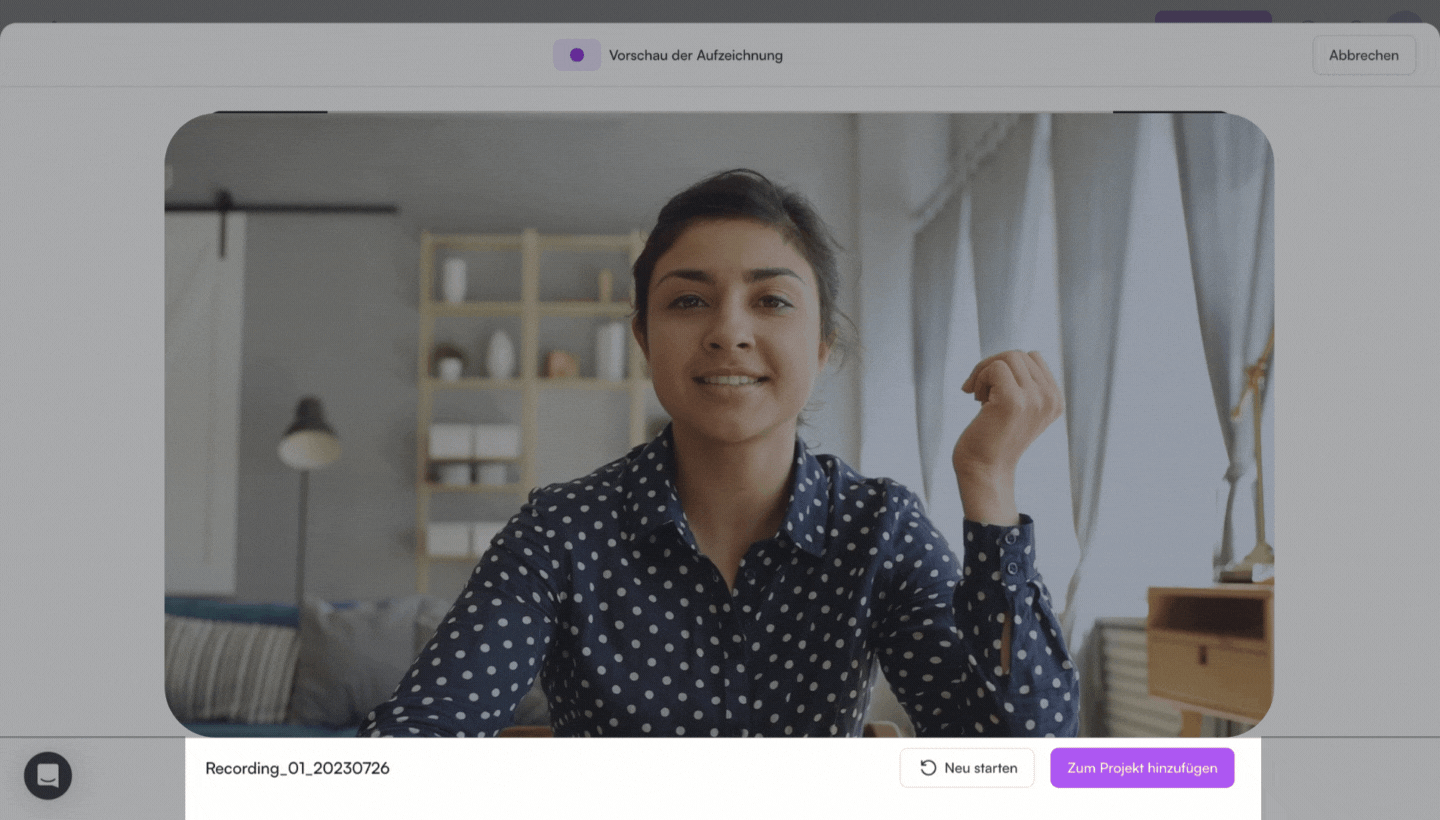Click the Vorschau der Aufzeichnung title
The image size is (1440, 820).
(696, 56)
